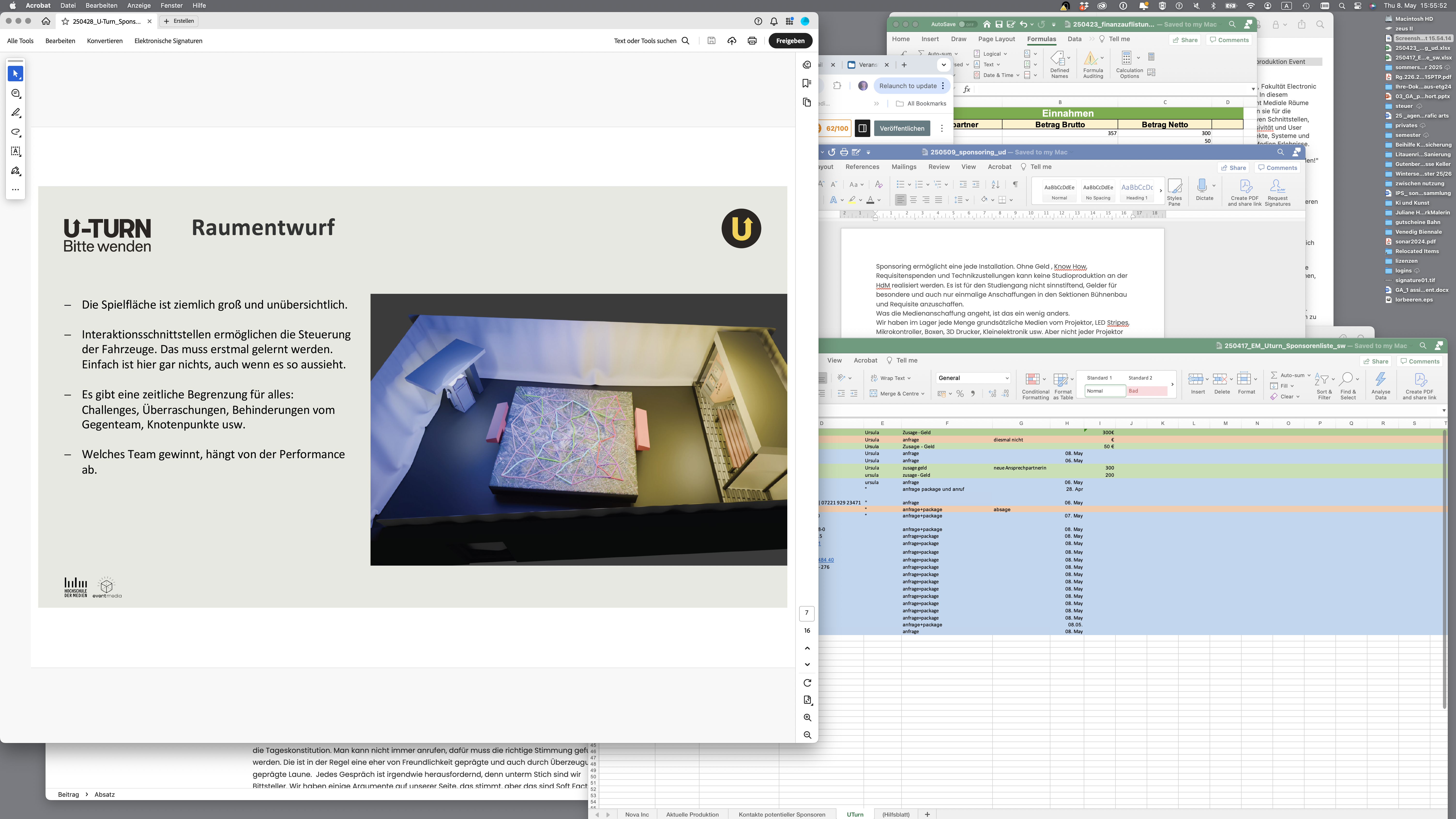Select the text box tool in Acrobat

tap(16, 152)
